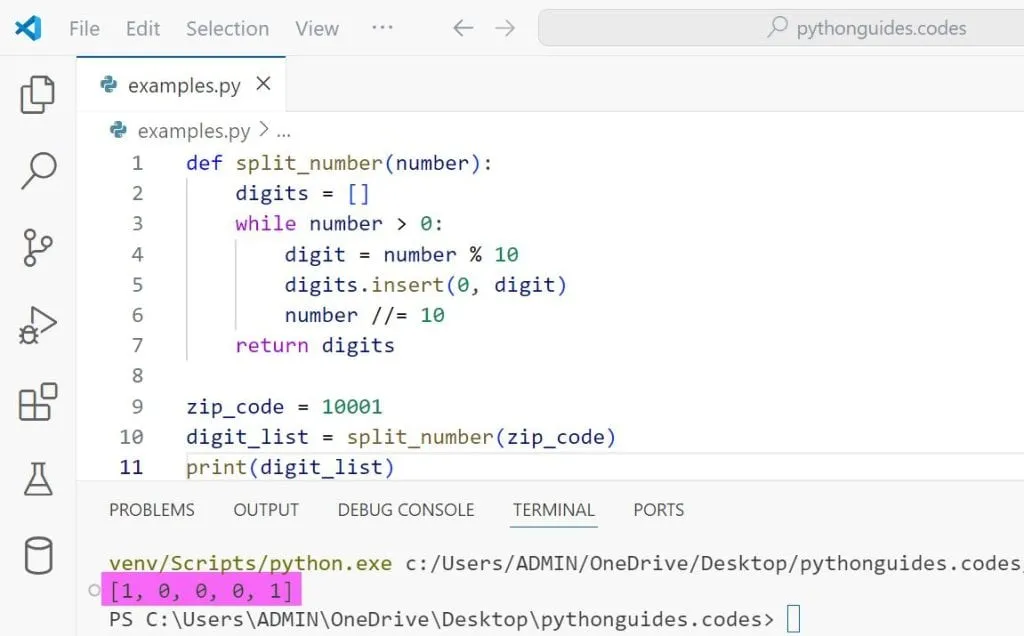Click the pythonguides.codes search box
The image size is (1024, 636).
[x=780, y=28]
